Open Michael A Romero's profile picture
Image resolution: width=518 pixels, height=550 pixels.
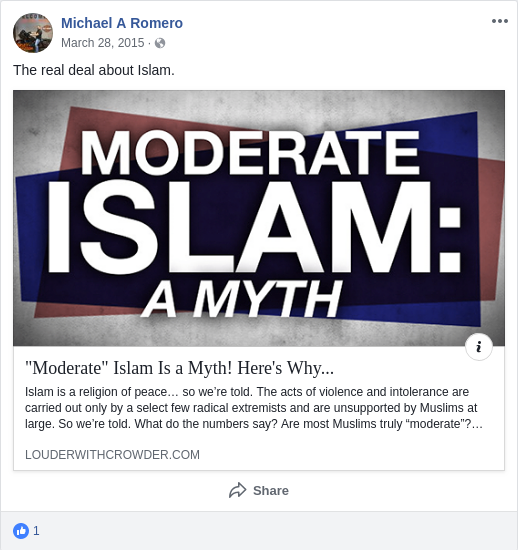click(33, 33)
